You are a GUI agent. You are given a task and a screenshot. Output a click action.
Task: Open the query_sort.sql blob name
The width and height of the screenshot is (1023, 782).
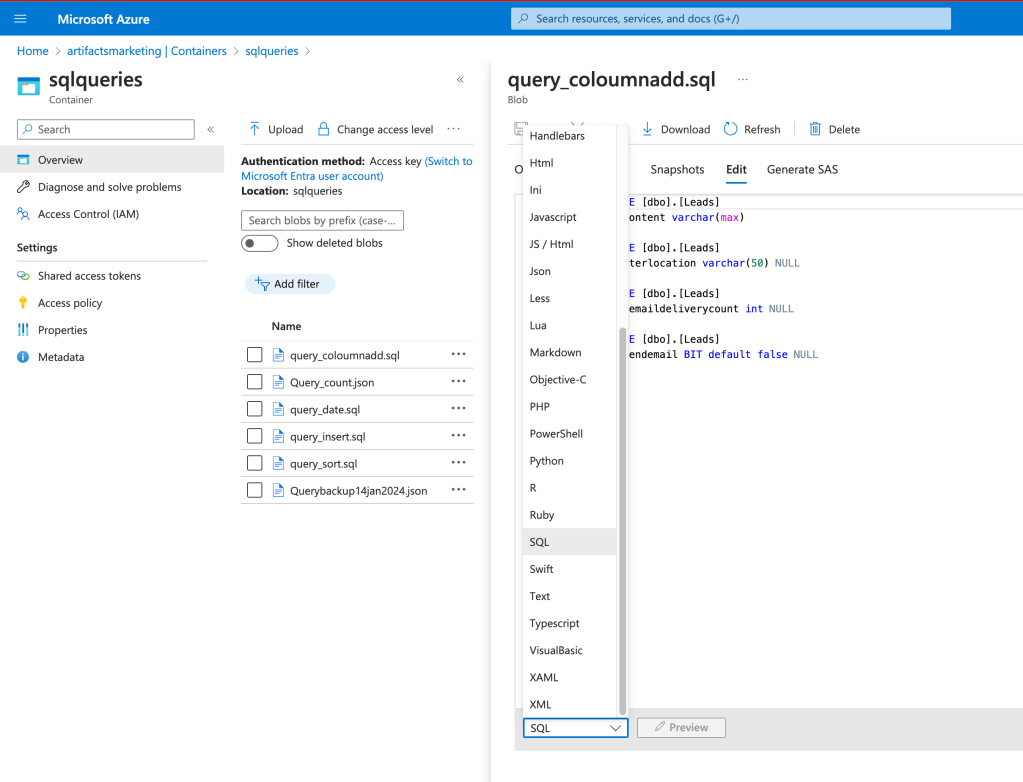click(x=324, y=464)
